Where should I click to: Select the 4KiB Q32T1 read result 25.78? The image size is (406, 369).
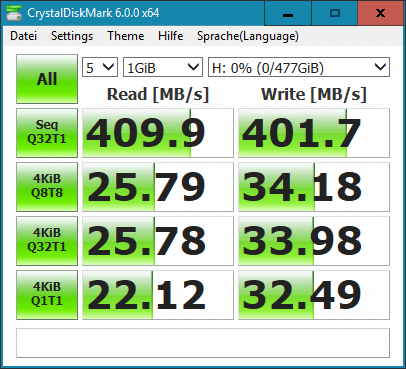tap(158, 241)
